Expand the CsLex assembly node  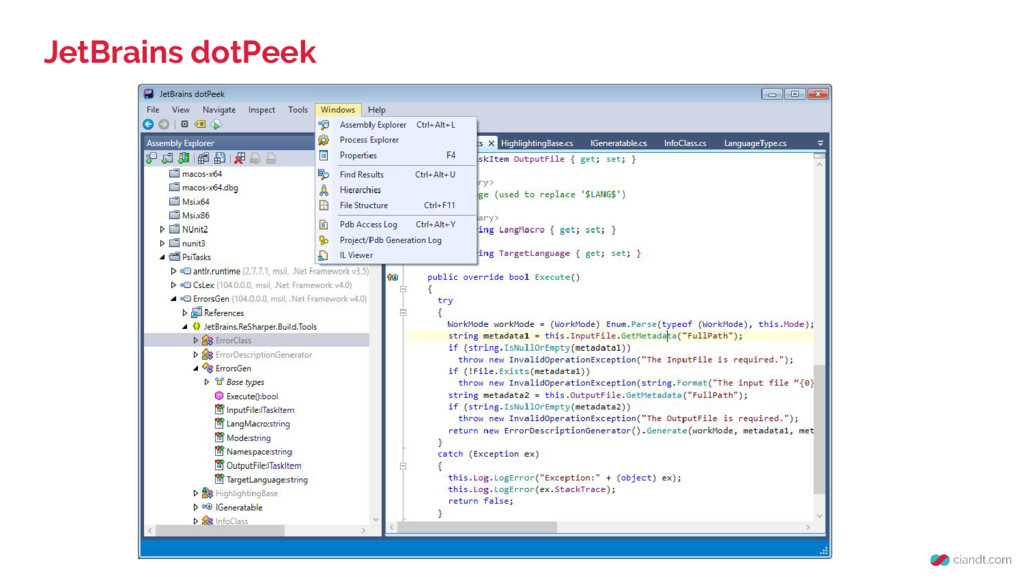174,285
